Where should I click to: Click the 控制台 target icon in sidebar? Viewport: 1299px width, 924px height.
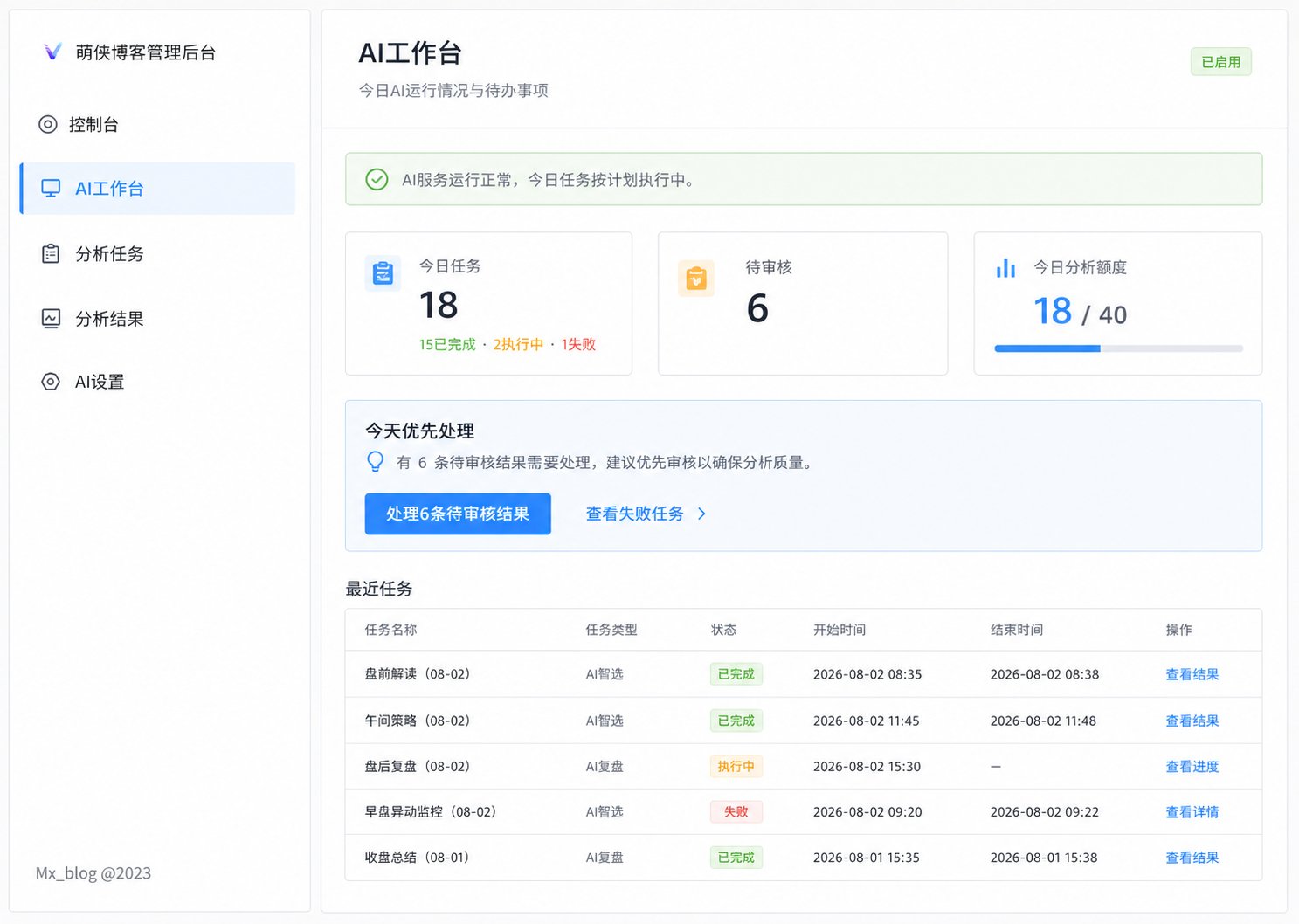click(x=48, y=124)
